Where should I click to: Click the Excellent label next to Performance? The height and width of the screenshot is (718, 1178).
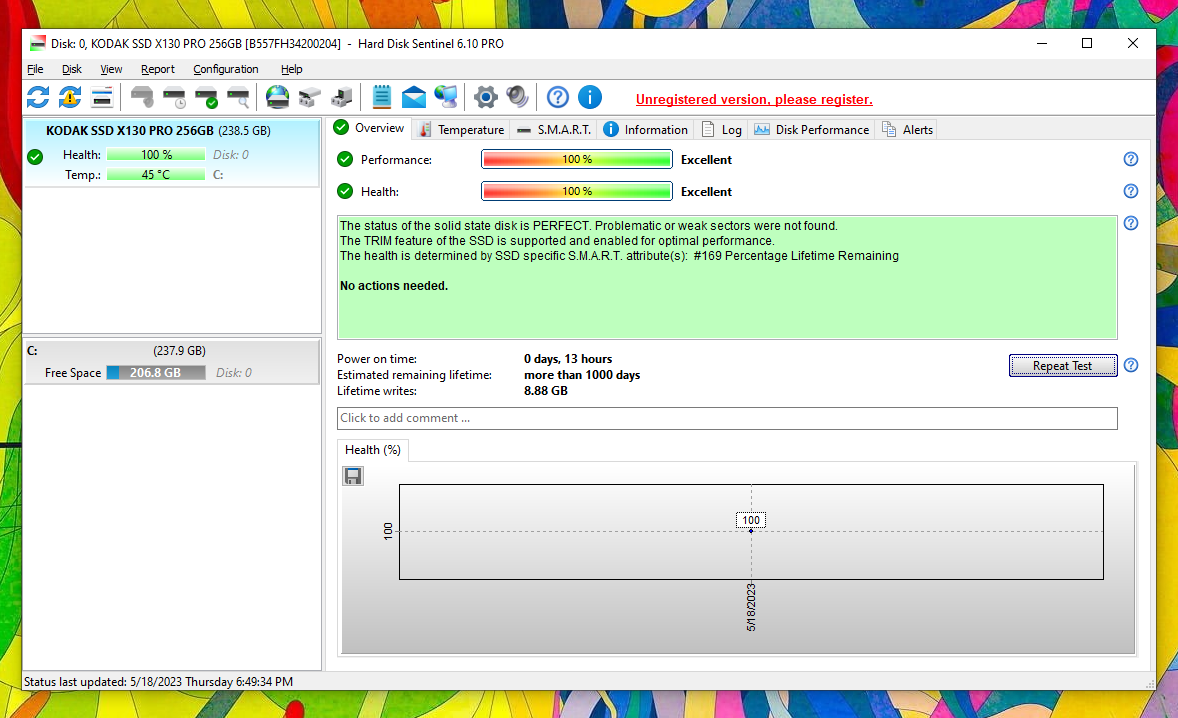point(706,159)
